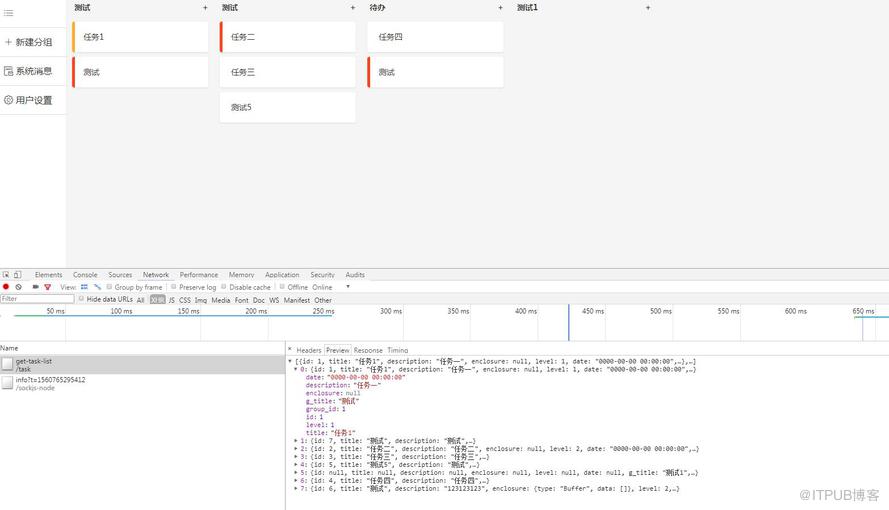The width and height of the screenshot is (889, 510).
Task: Toggle the red filter funnel icon
Action: [48, 287]
